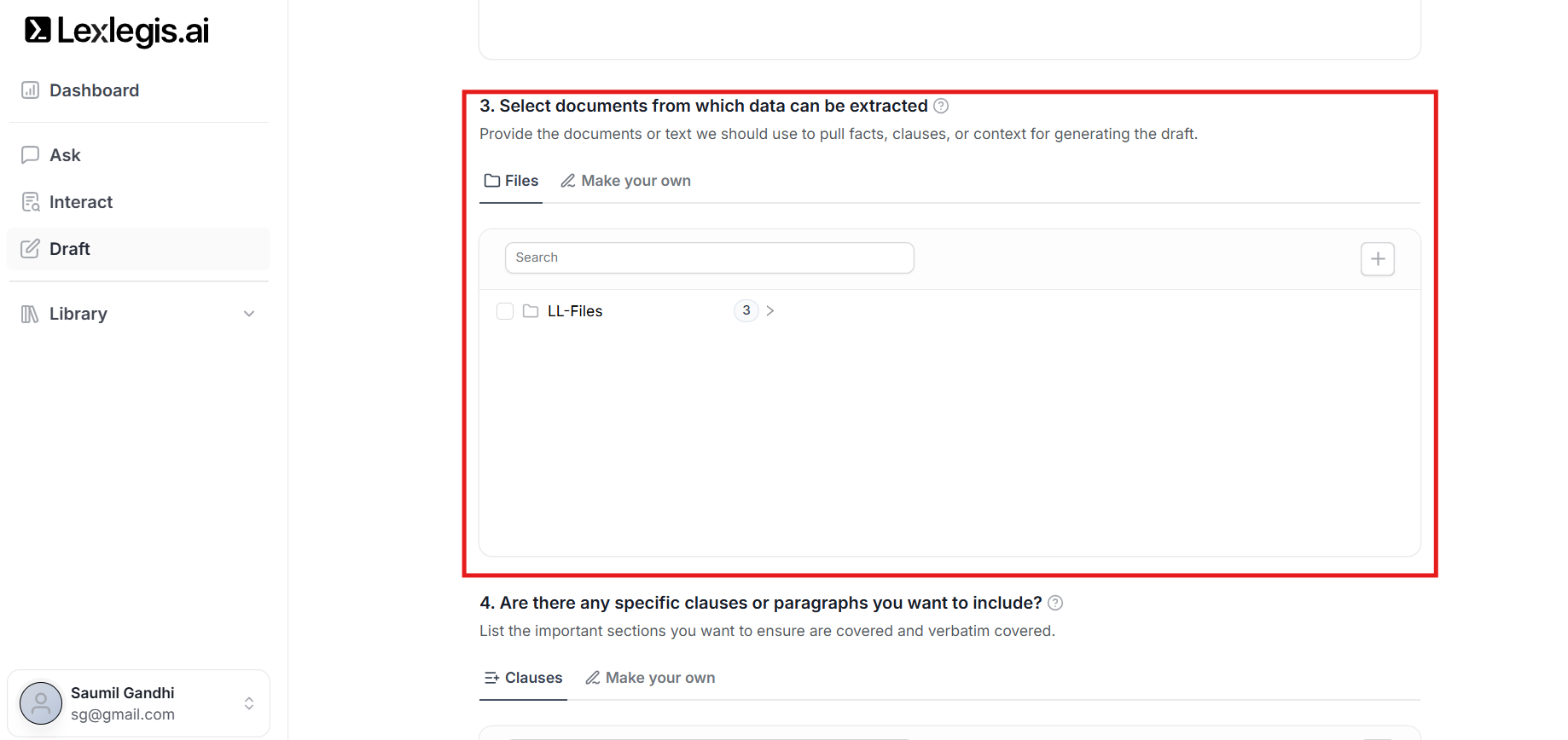Click the Library books icon
Viewport: 1568px width, 740px height.
30,314
